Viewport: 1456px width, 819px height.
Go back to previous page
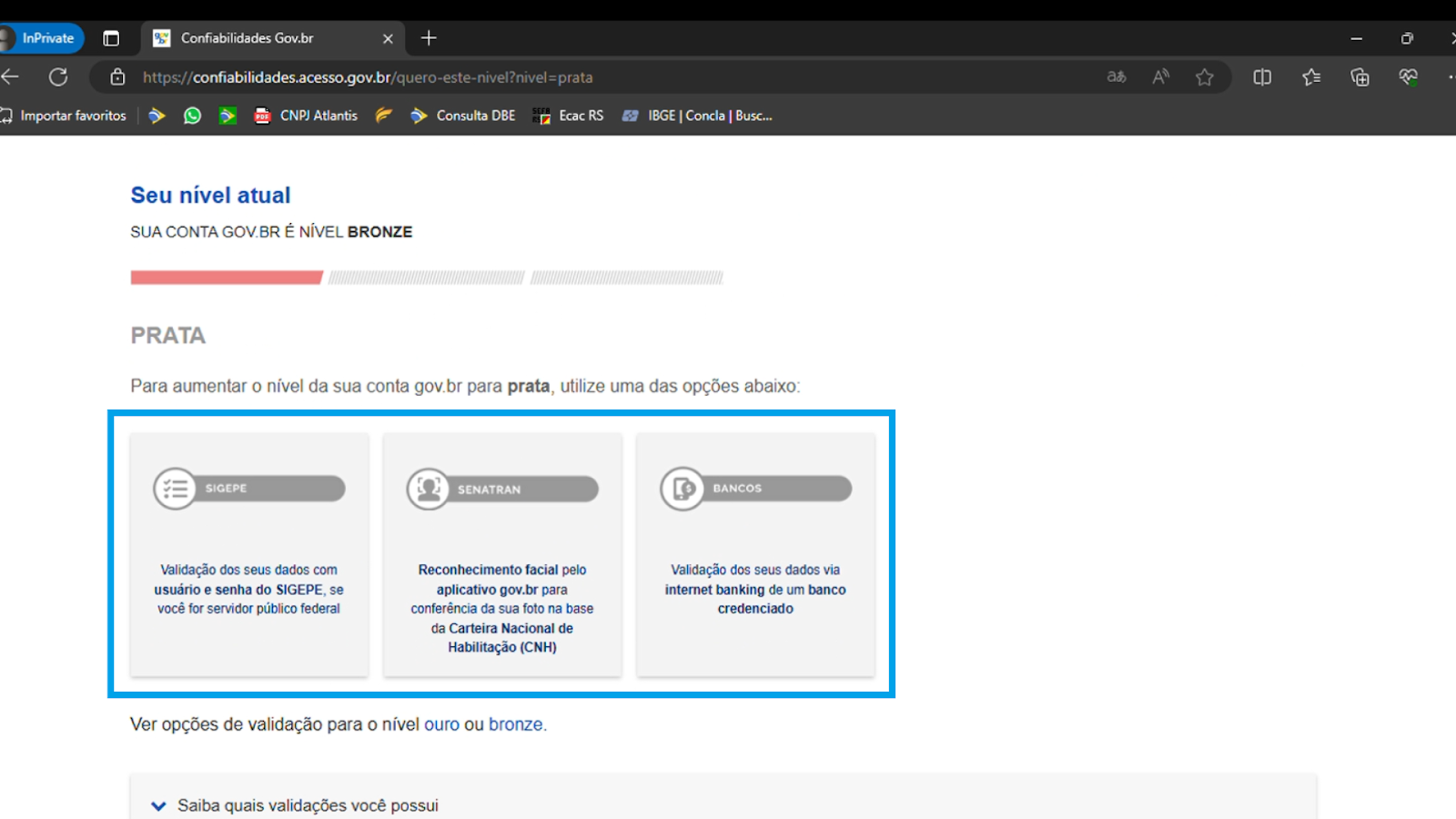(x=11, y=77)
